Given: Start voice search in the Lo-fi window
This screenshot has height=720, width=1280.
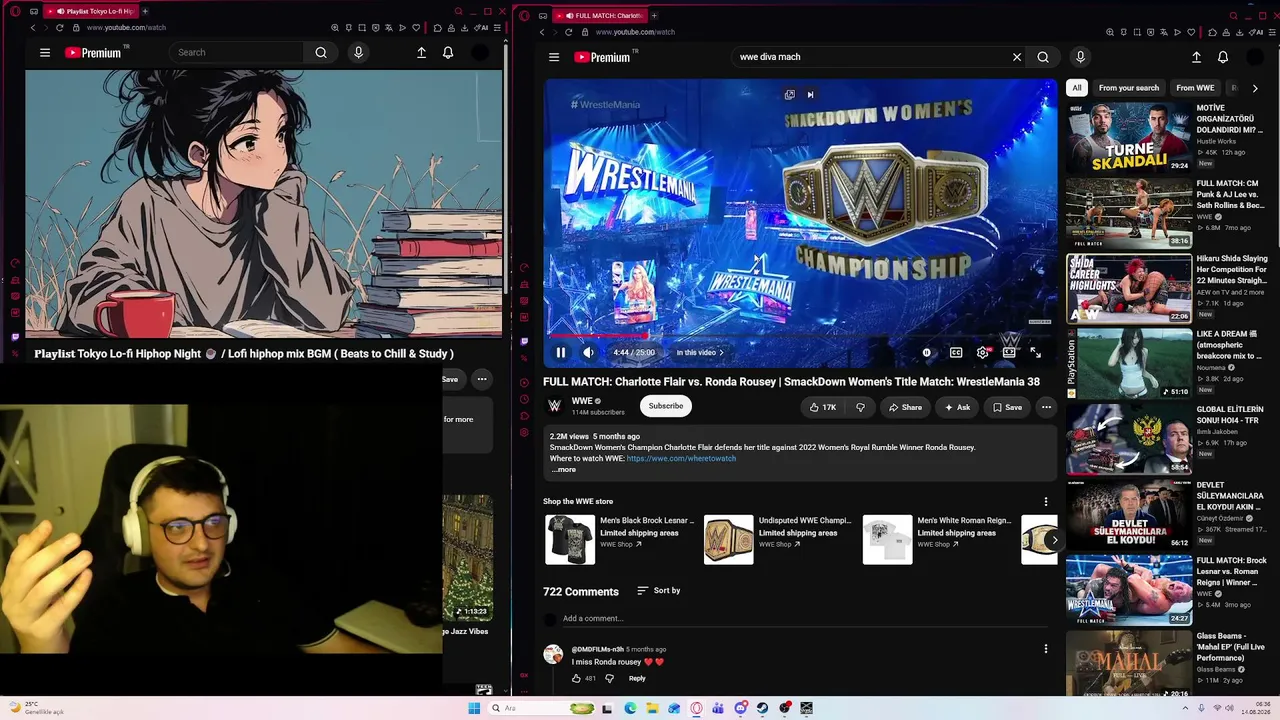Looking at the screenshot, I should [358, 53].
